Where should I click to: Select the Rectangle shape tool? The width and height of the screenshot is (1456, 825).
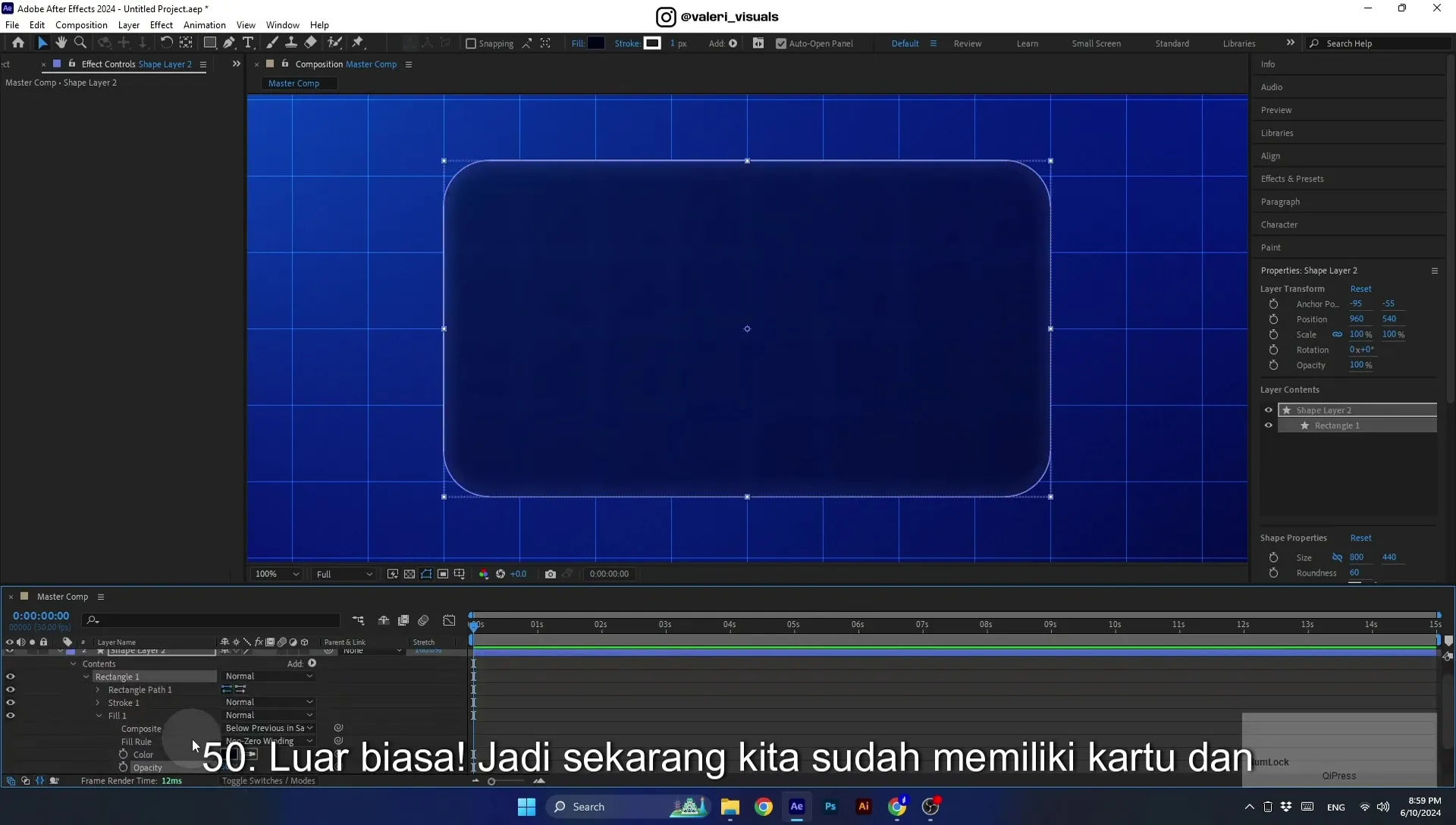[x=210, y=43]
